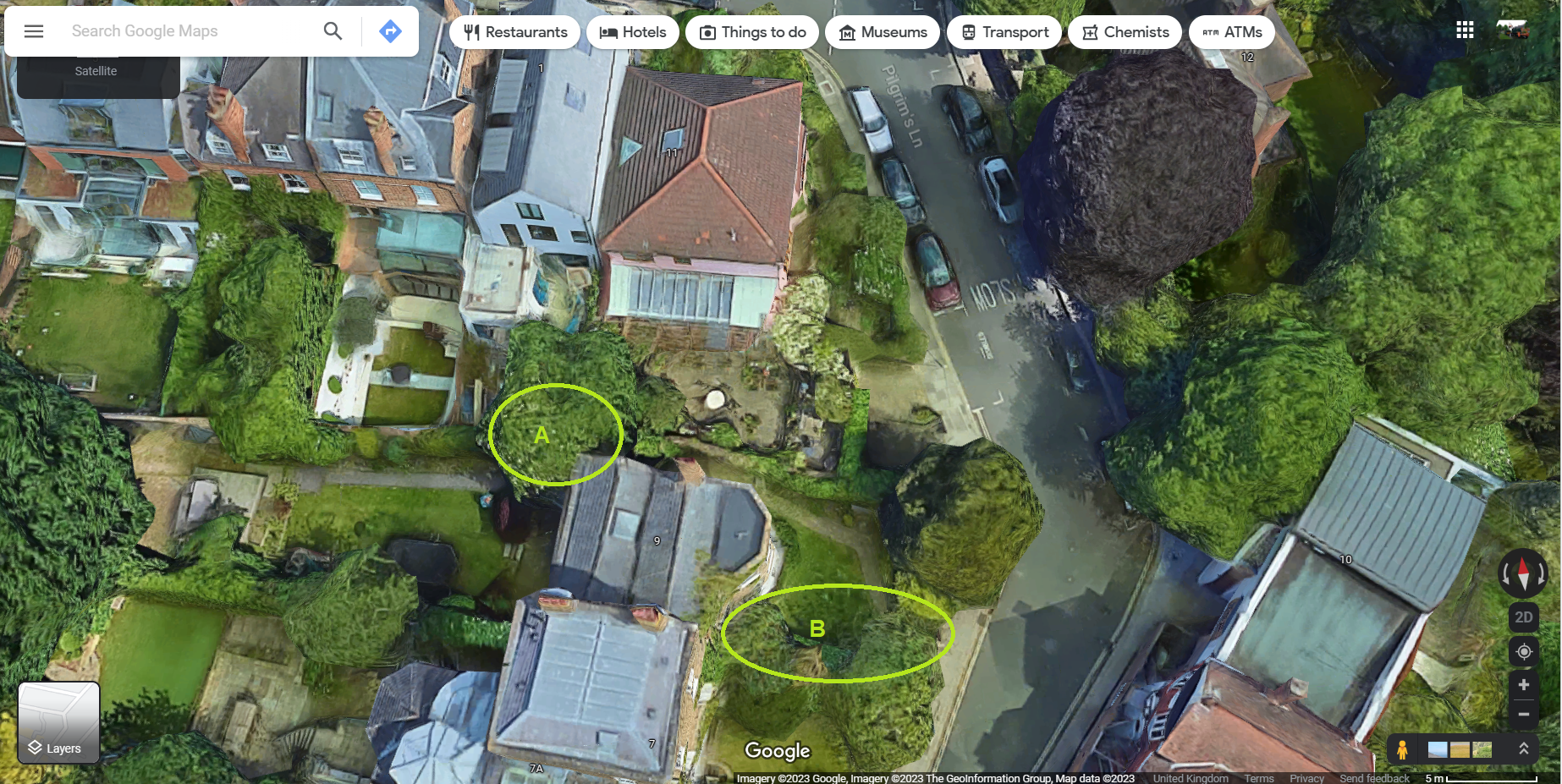Expand the imagery strip chevron
Screen dimensions: 1562x784
[1523, 748]
